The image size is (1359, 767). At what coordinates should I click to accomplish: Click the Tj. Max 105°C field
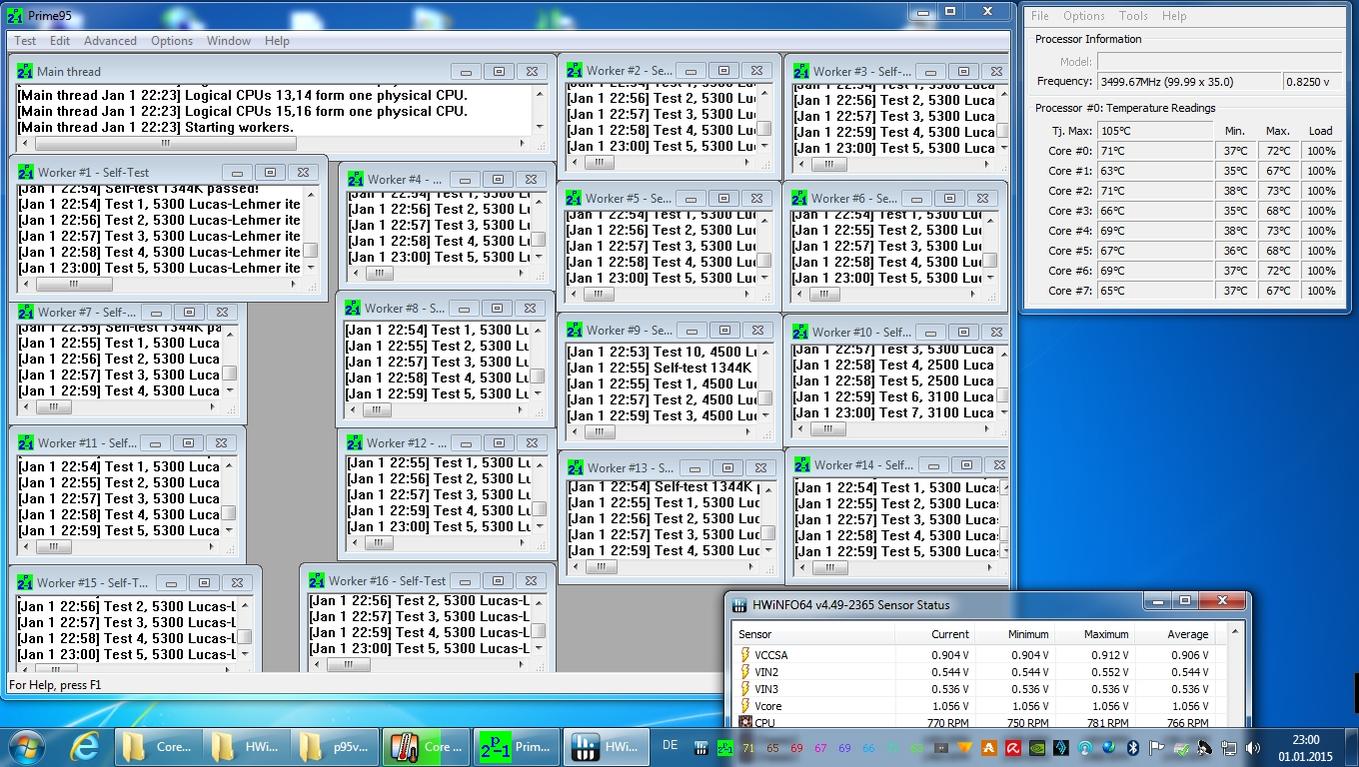pyautogui.click(x=1155, y=131)
